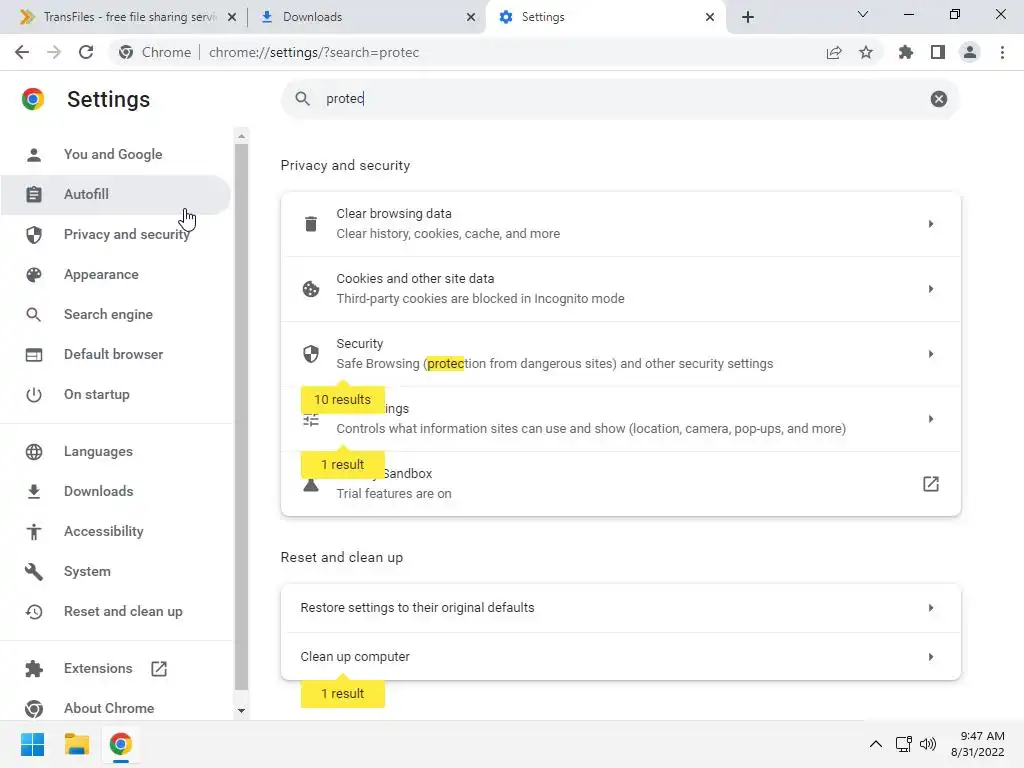Open Extensions from the sidebar

coord(115,668)
